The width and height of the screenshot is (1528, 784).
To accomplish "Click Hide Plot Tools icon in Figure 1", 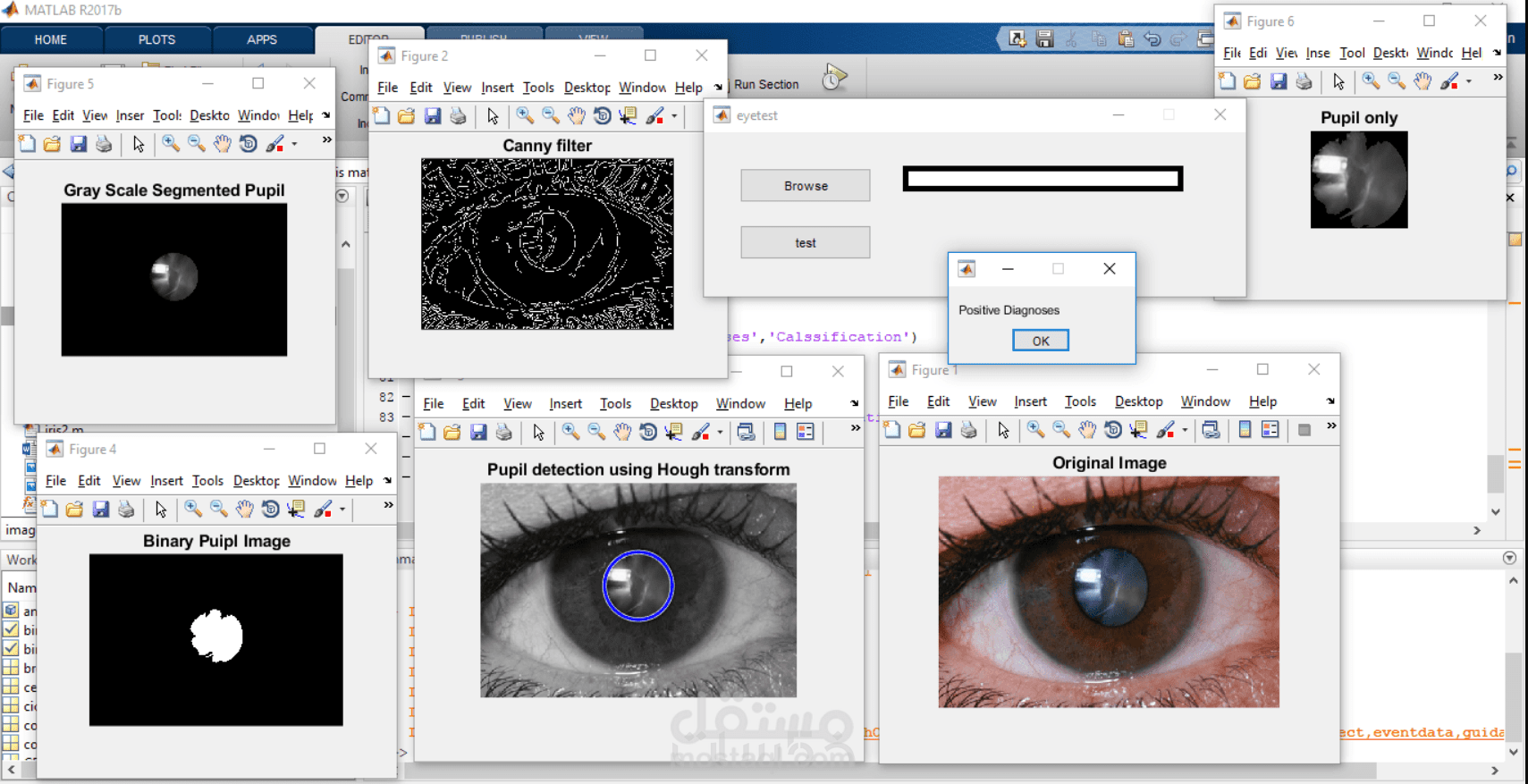I will point(1304,430).
